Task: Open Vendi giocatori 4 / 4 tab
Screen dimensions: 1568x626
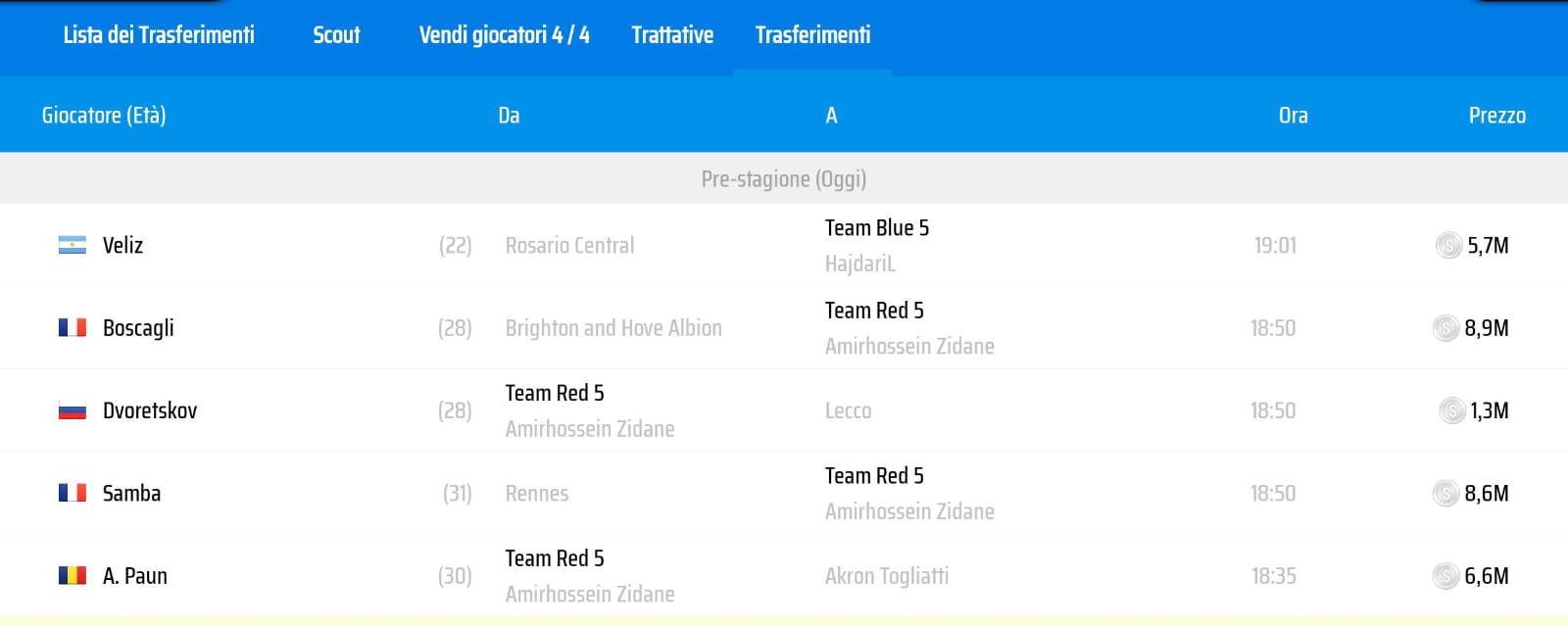Action: (x=504, y=35)
